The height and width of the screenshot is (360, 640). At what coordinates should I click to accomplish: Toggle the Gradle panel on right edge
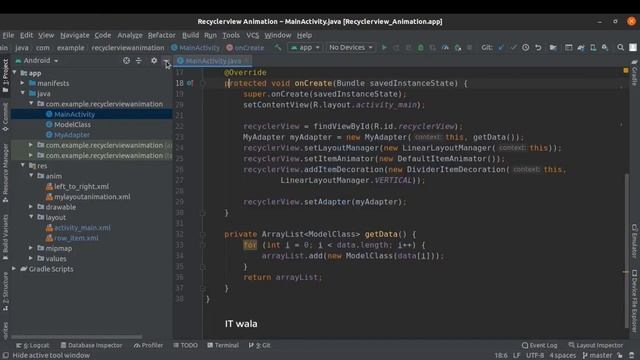coord(635,72)
